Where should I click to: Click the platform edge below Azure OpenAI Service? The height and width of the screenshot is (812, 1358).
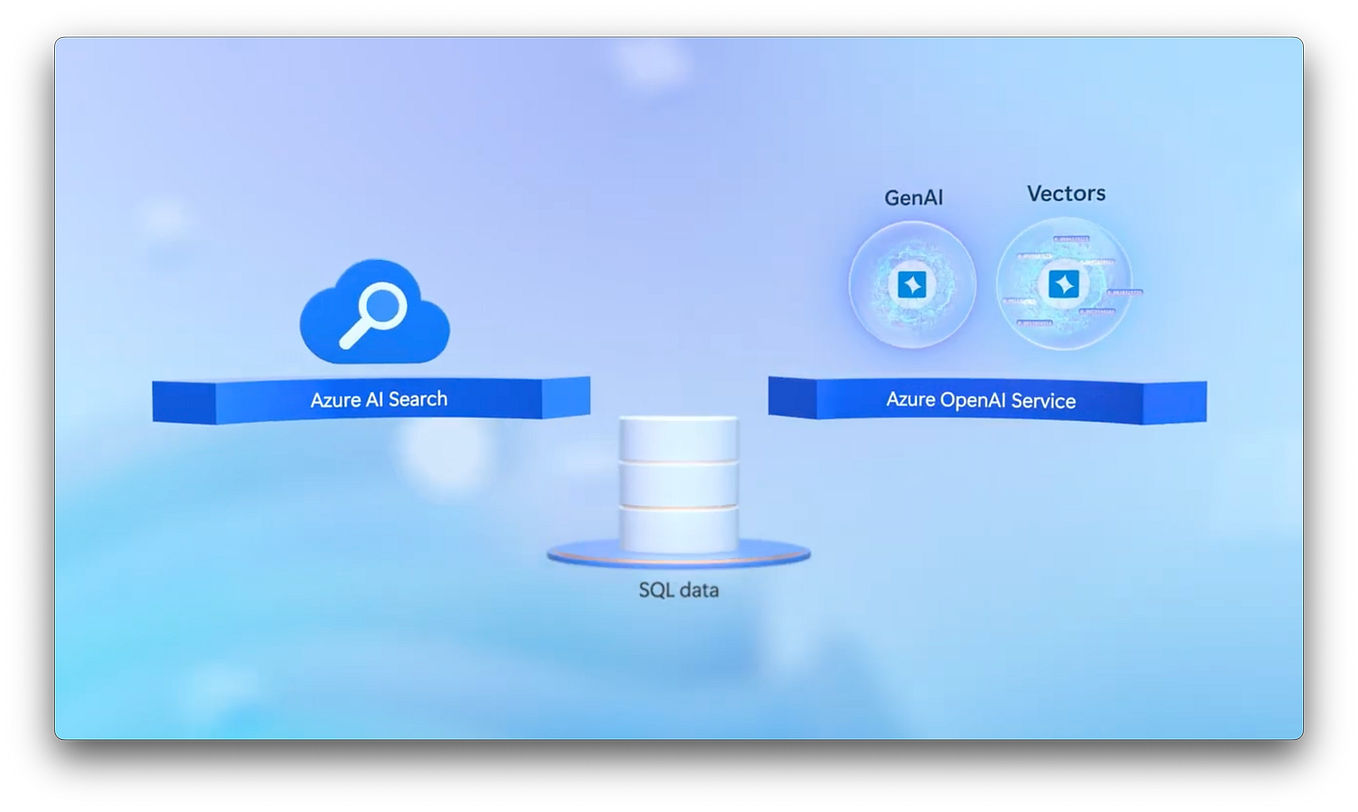980,418
